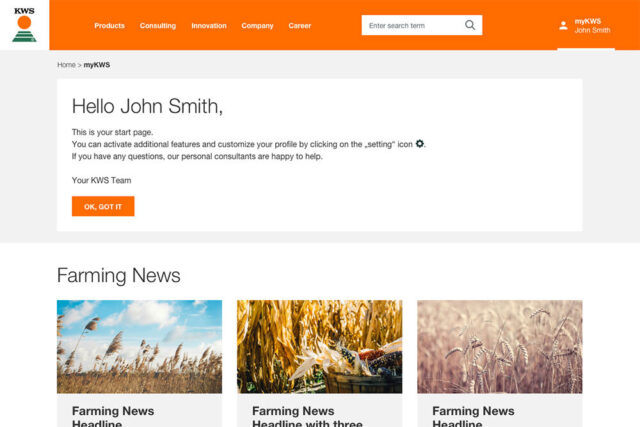Open the Products menu
The width and height of the screenshot is (640, 427).
point(109,26)
